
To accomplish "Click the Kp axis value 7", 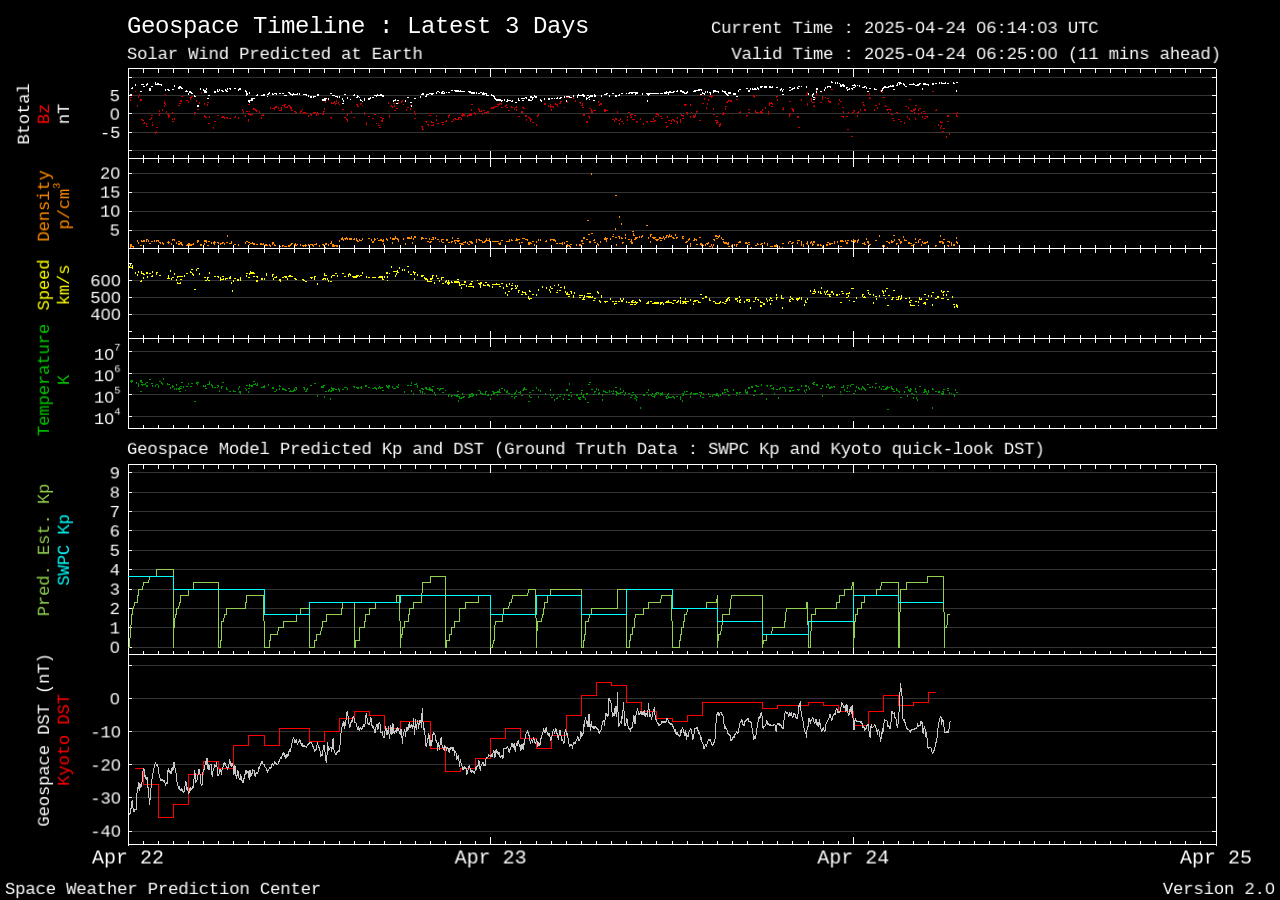I will pyautogui.click(x=115, y=511).
